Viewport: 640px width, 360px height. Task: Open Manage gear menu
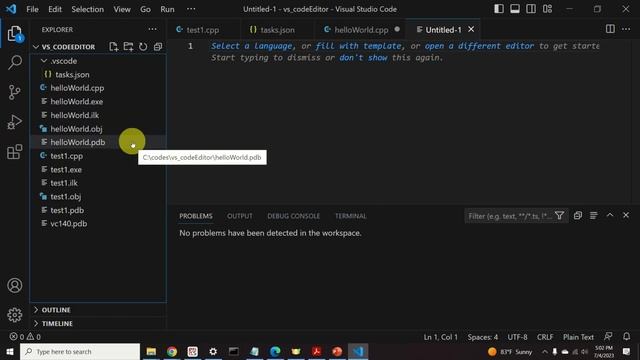pos(15,315)
